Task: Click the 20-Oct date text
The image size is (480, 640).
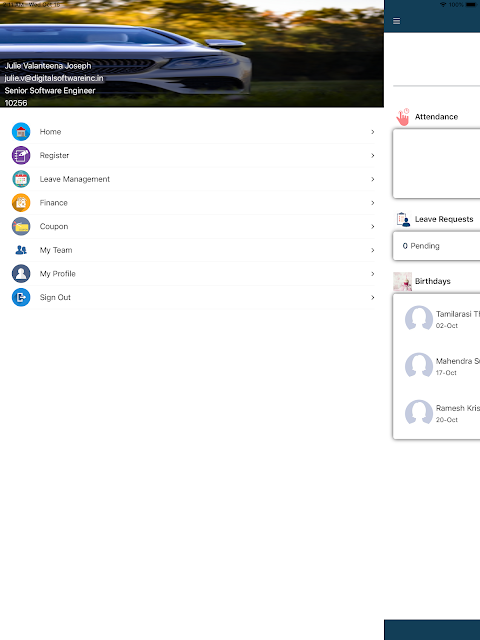Action: click(x=447, y=420)
